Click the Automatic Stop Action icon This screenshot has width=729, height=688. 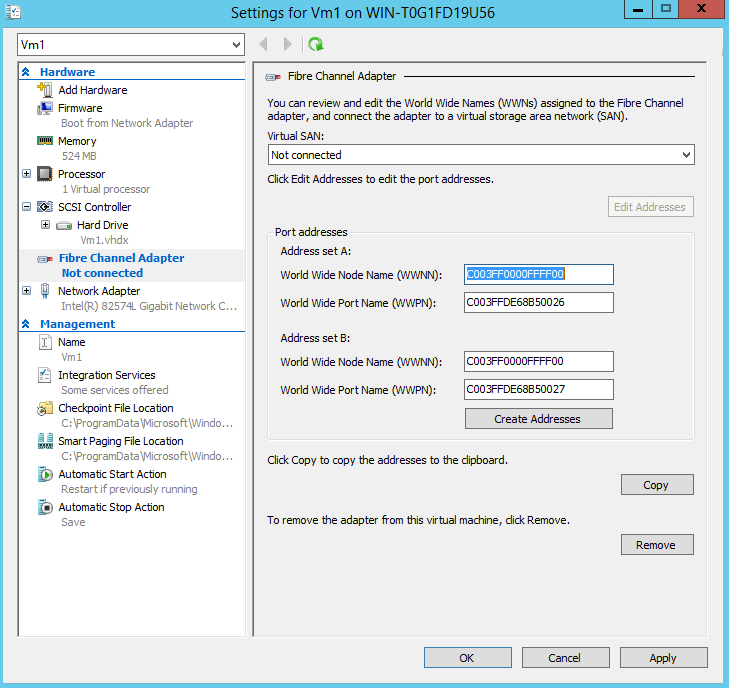(45, 507)
